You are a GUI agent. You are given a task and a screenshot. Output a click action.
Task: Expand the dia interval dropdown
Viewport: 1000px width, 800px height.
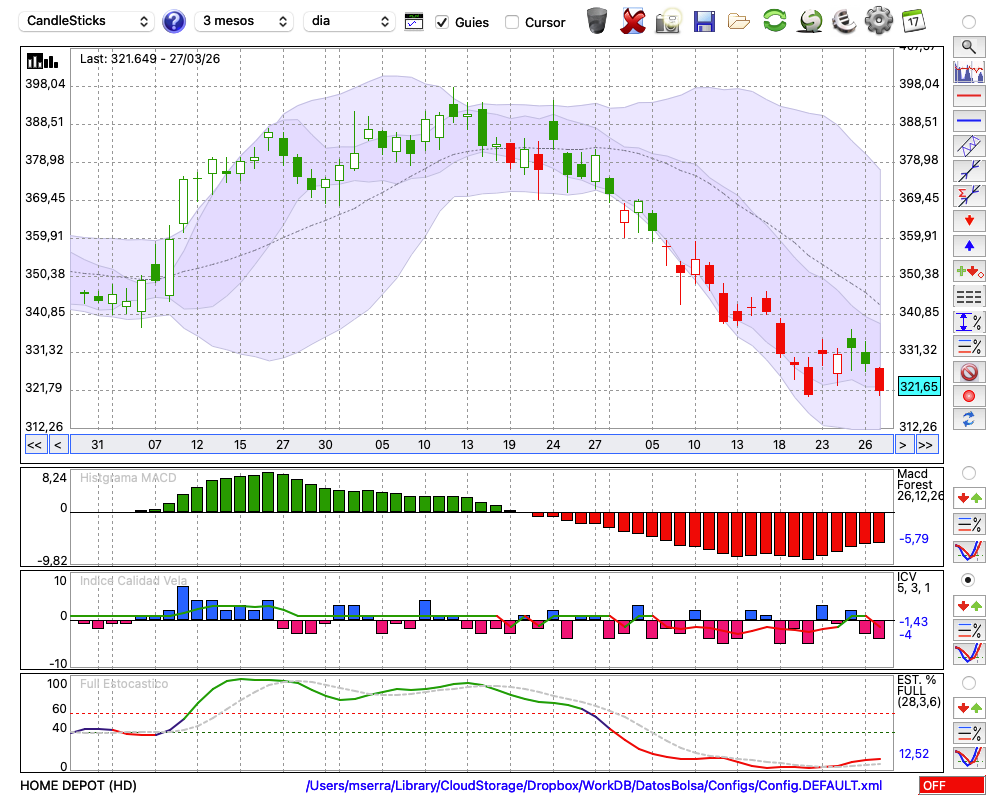click(x=349, y=21)
